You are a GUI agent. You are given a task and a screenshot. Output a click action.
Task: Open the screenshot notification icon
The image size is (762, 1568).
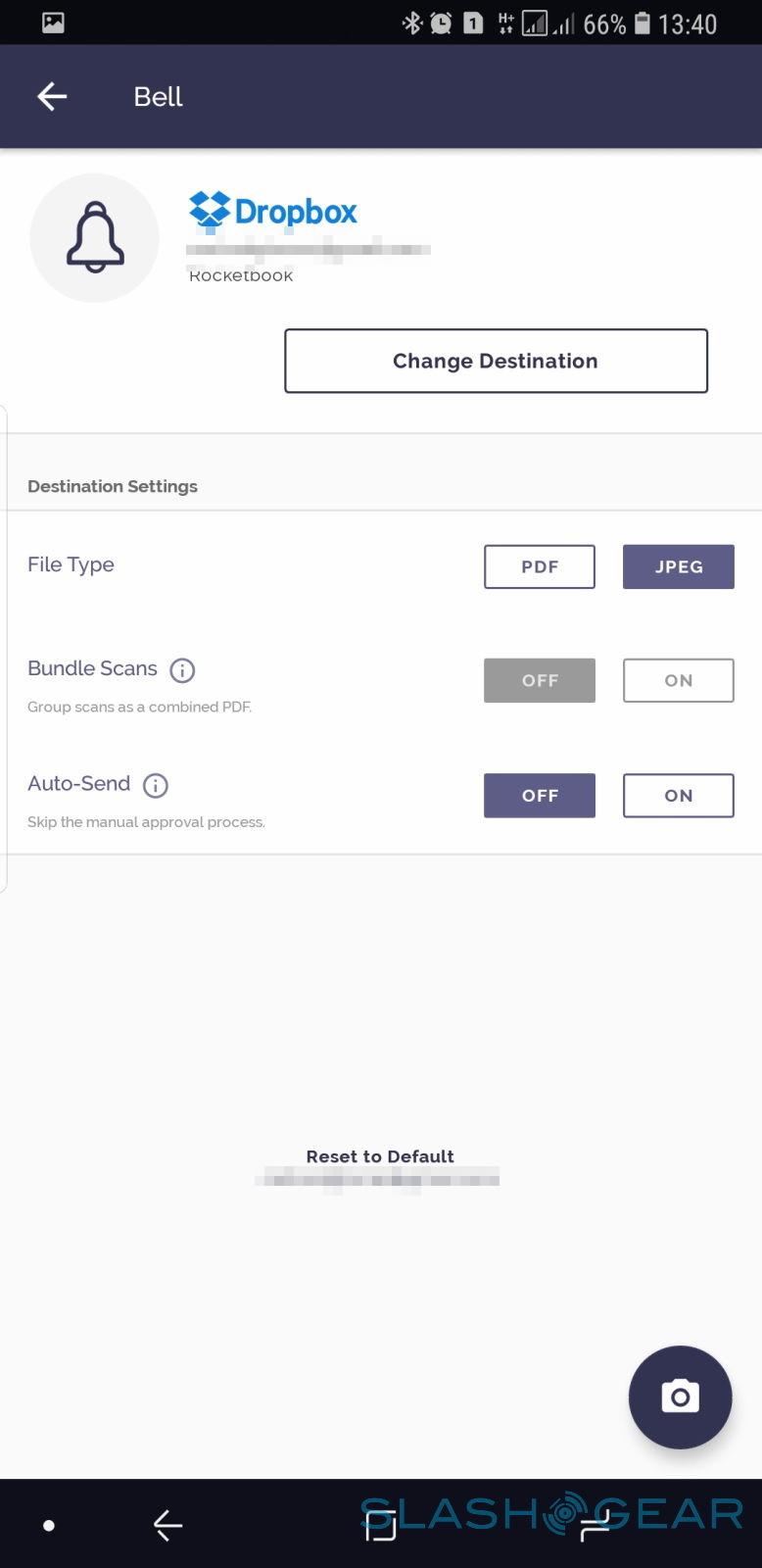[54, 24]
